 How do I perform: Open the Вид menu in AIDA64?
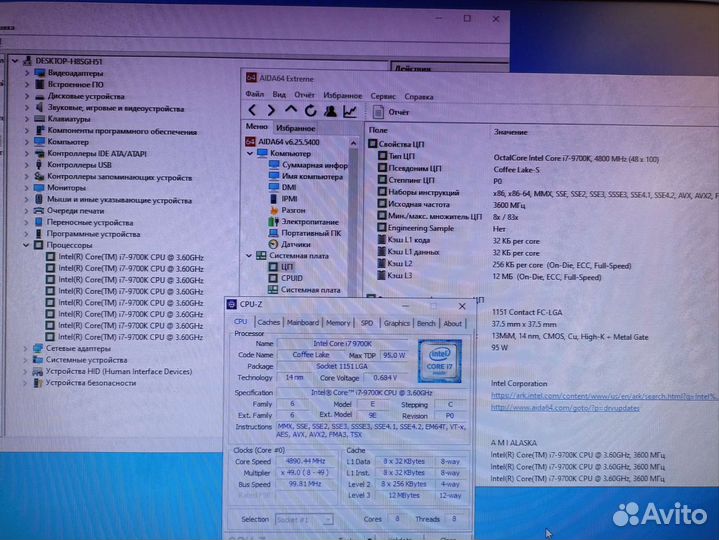click(279, 94)
